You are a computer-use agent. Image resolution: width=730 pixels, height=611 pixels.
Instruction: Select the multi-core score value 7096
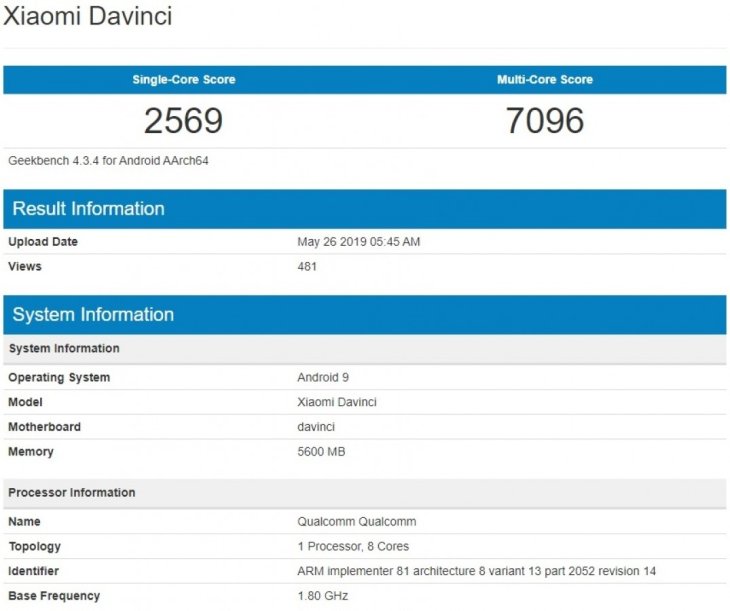[x=545, y=121]
